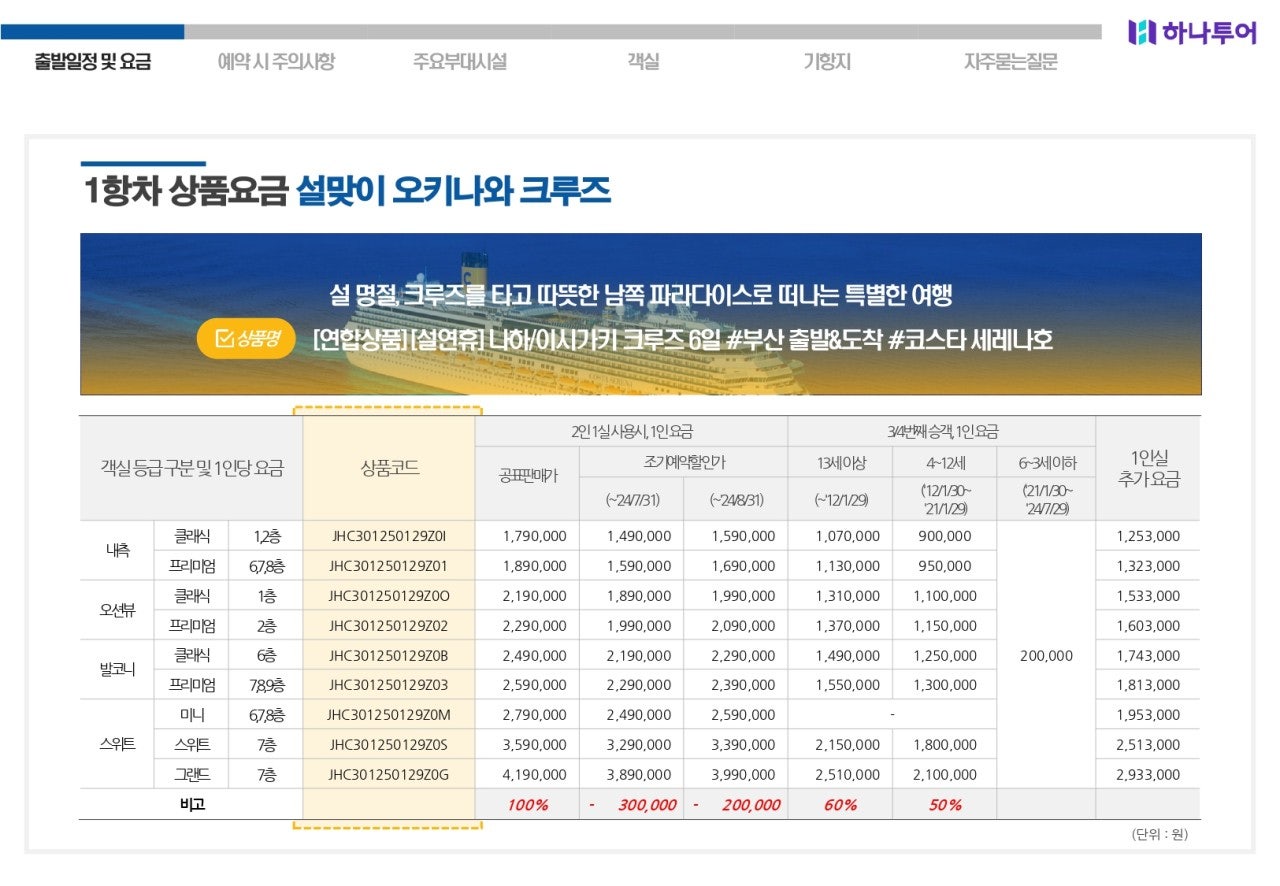The height and width of the screenshot is (886, 1280).
Task: Click the 200,000 infant fare cell
Action: click(x=1046, y=656)
